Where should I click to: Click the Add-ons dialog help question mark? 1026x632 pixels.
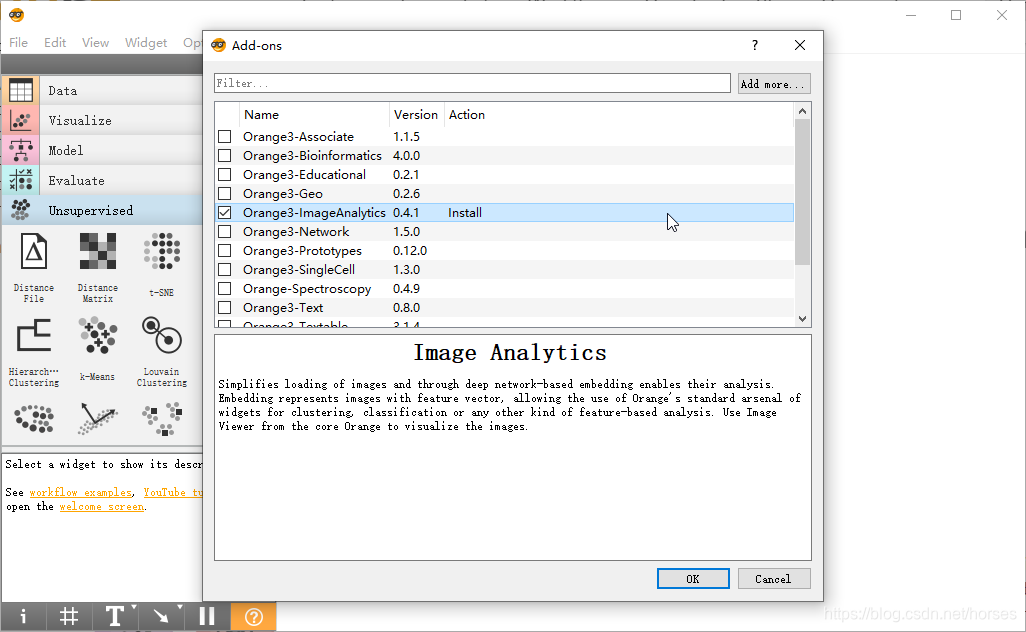755,45
